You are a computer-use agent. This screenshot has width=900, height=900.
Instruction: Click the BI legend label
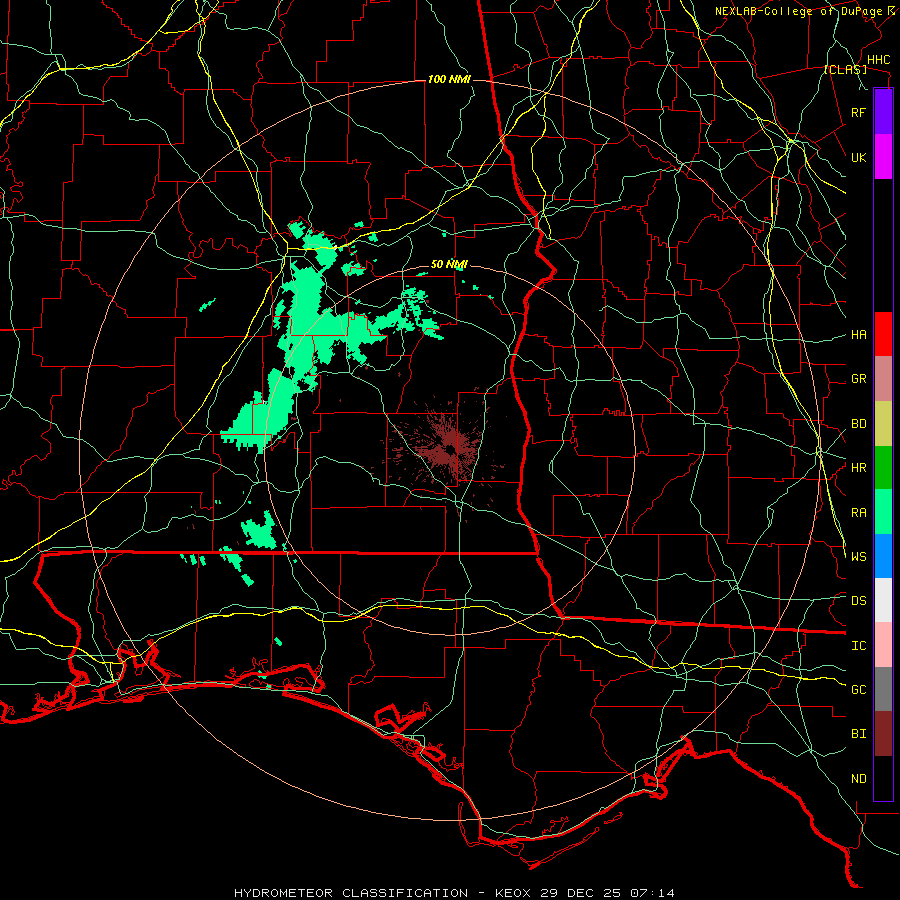click(x=858, y=734)
